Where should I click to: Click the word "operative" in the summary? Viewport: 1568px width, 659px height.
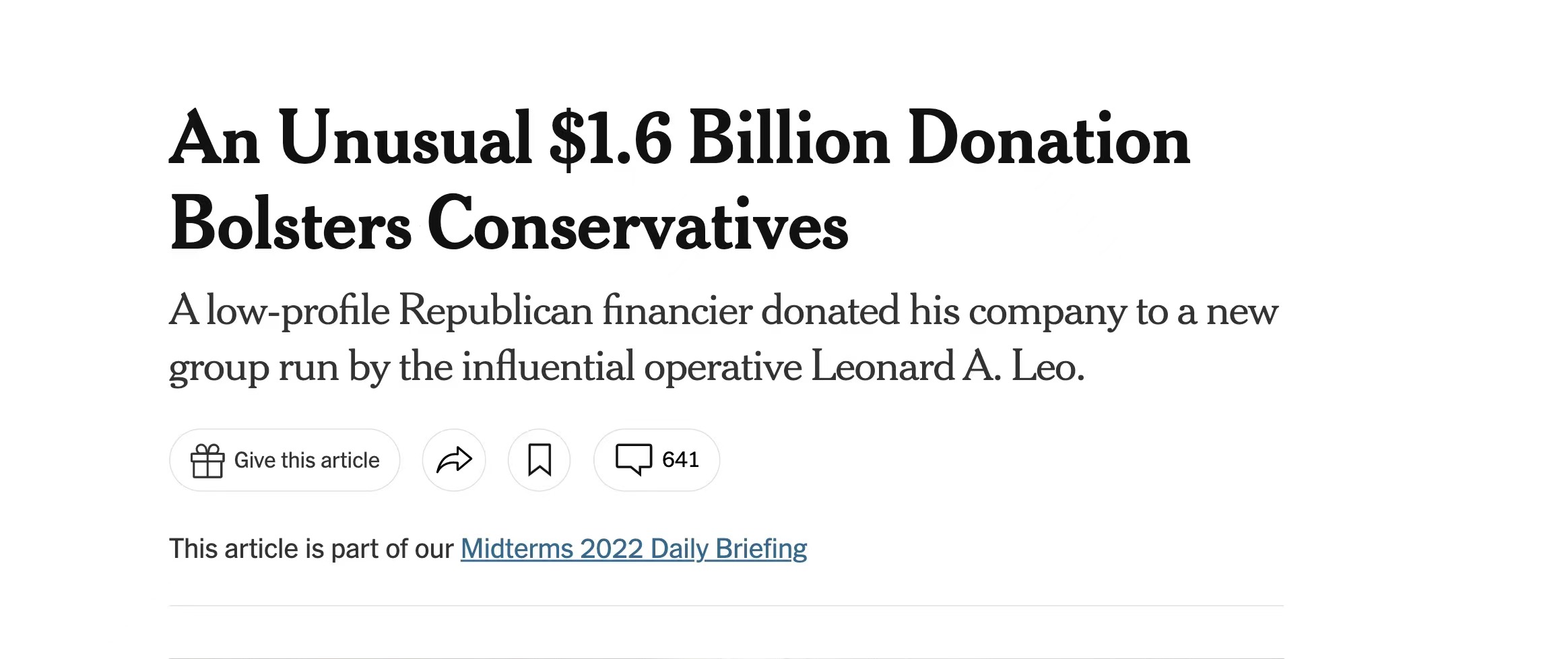pos(723,367)
